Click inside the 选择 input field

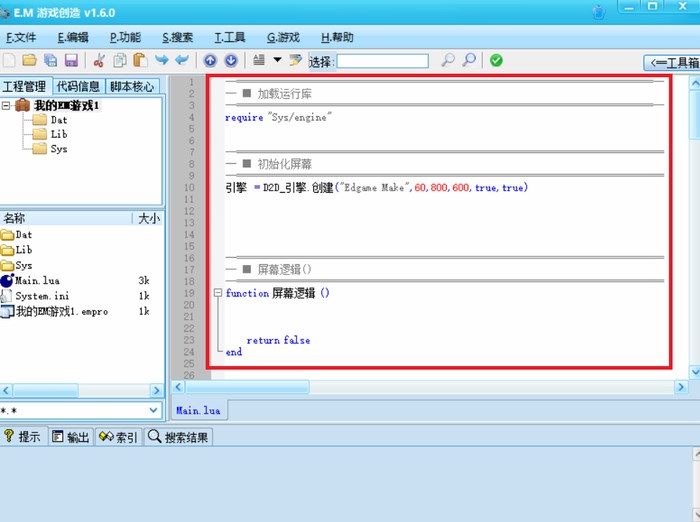pyautogui.click(x=383, y=61)
